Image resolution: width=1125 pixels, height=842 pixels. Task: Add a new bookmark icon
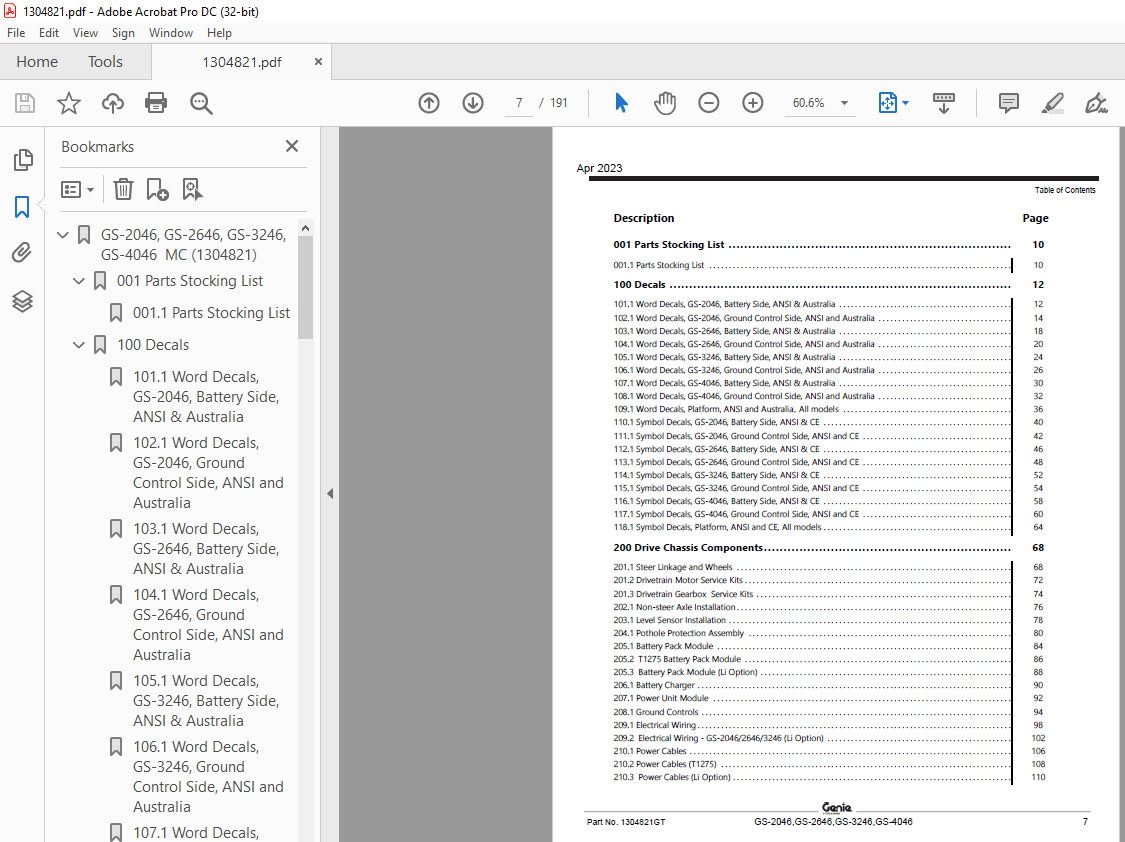tap(157, 189)
